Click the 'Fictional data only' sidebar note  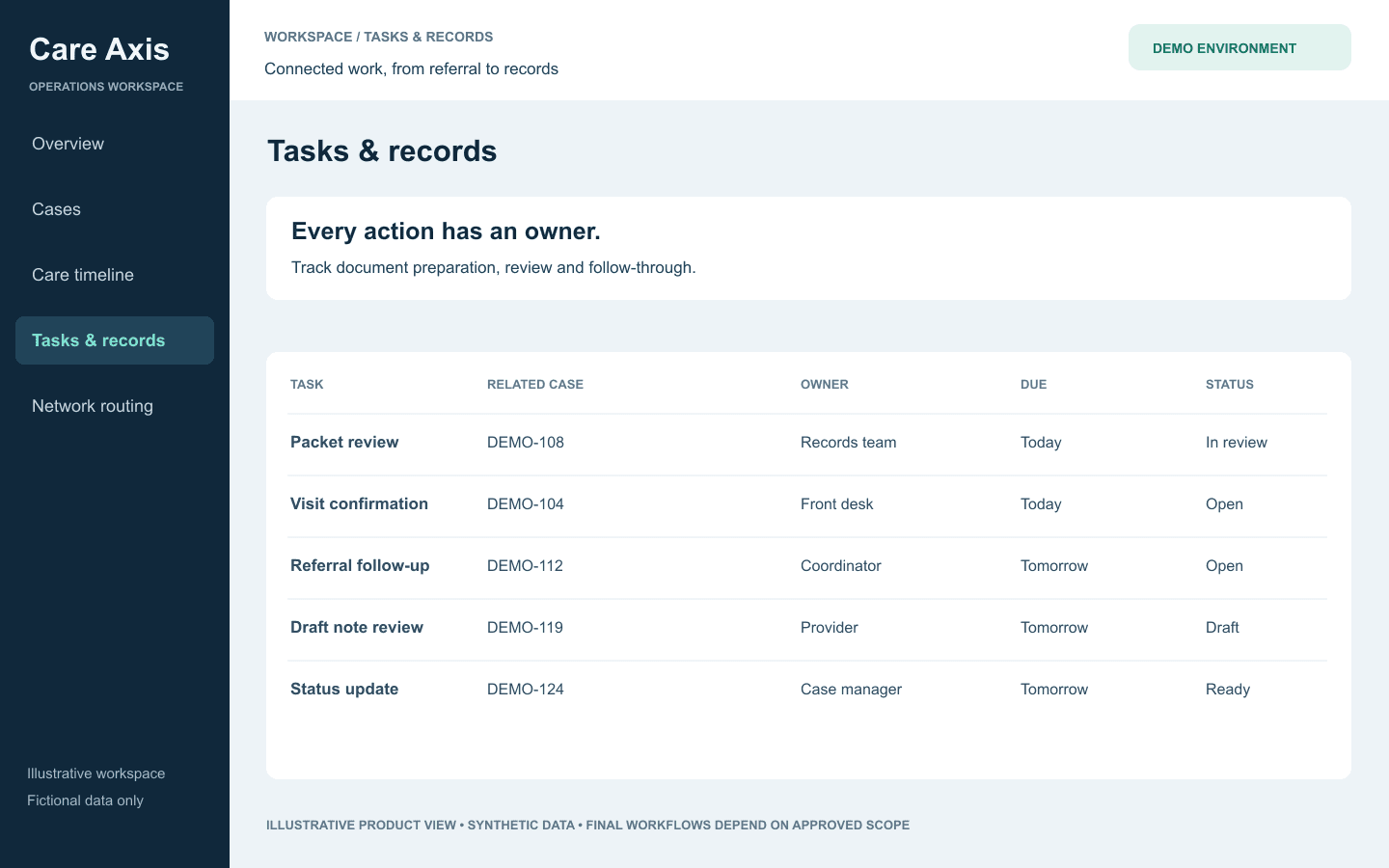(85, 800)
